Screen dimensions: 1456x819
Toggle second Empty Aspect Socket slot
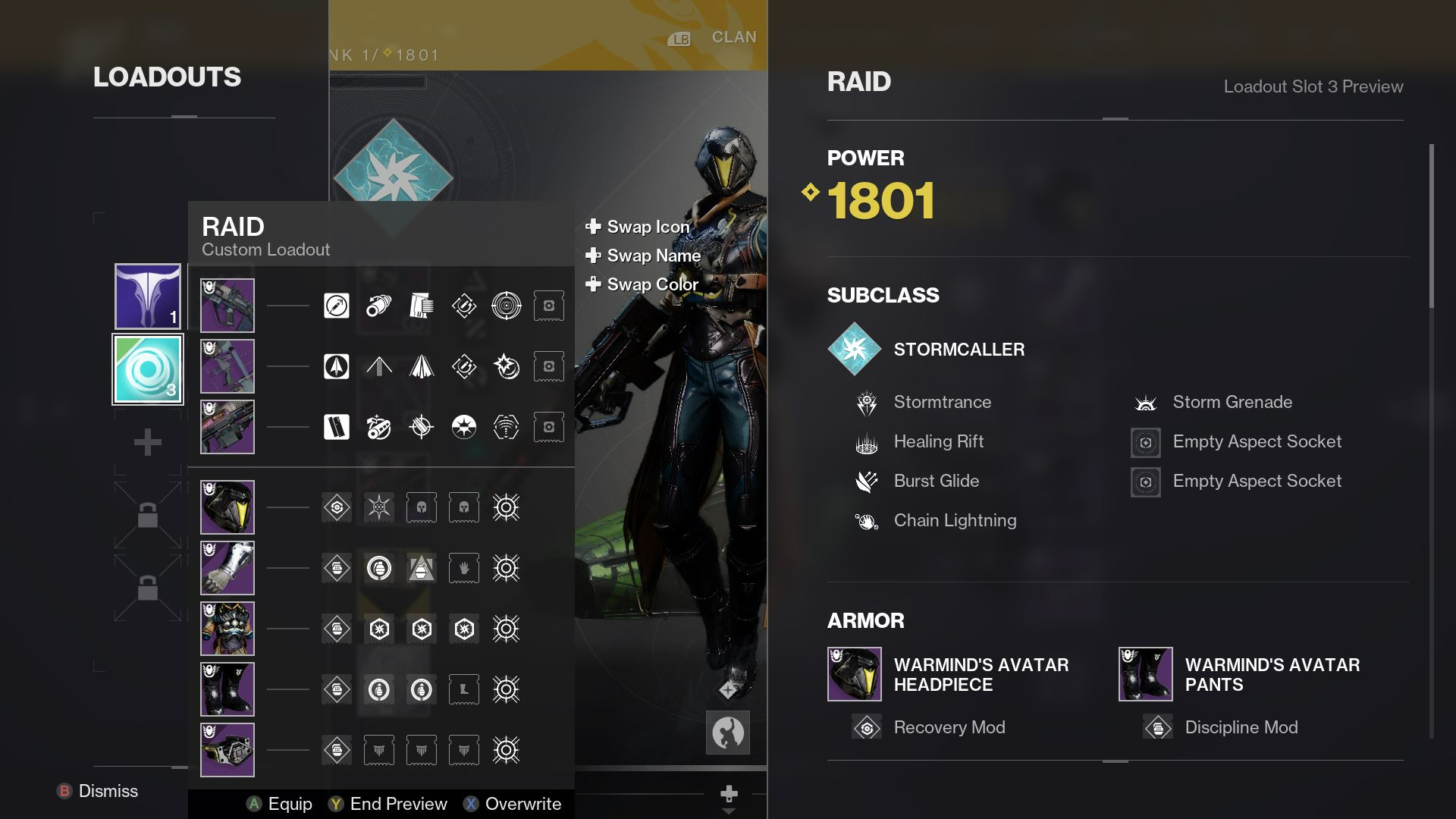1145,482
